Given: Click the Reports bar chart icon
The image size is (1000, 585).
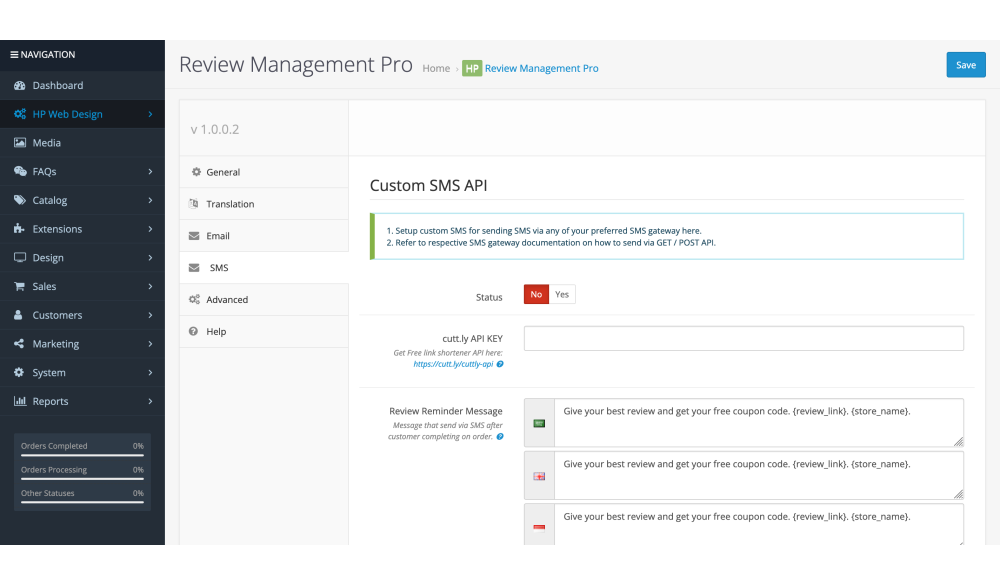Looking at the screenshot, I should point(20,401).
